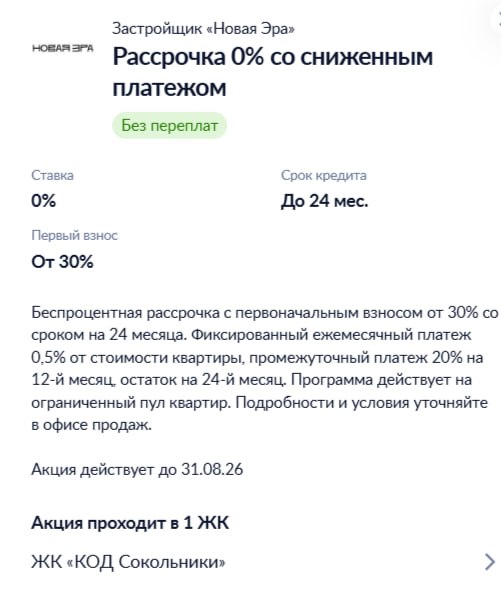The height and width of the screenshot is (589, 501).
Task: Click the text Подробности и условия уточняйте
Action: click(362, 403)
